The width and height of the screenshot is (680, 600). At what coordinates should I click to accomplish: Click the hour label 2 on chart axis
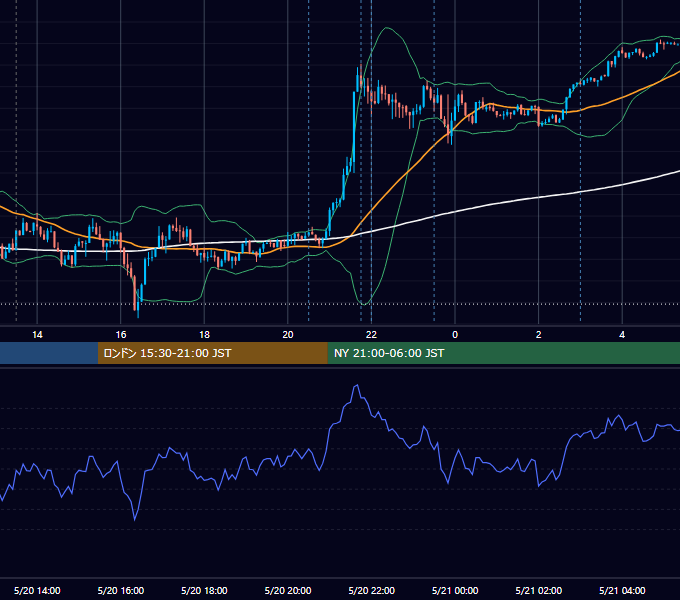pos(539,335)
